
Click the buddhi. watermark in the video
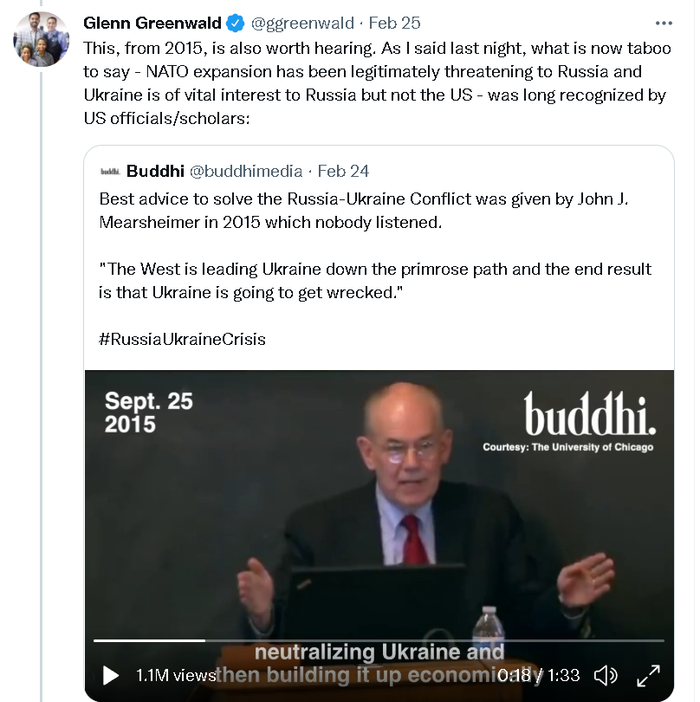point(590,415)
